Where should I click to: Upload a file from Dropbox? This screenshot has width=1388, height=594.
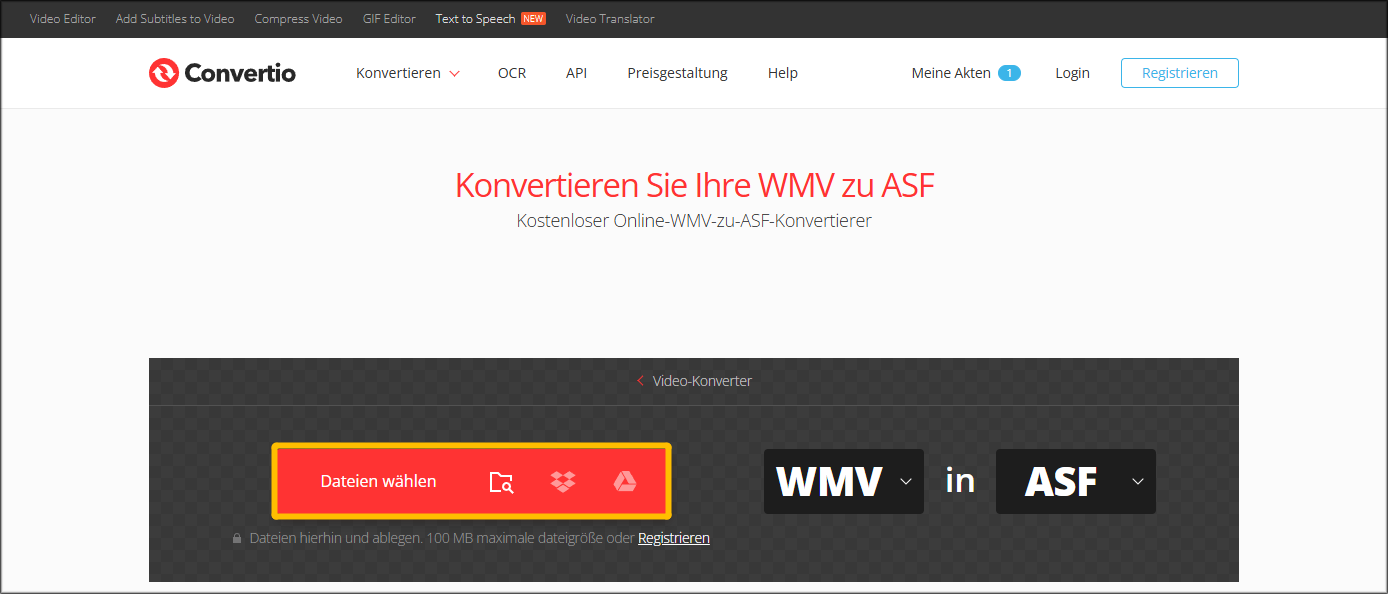click(x=563, y=481)
